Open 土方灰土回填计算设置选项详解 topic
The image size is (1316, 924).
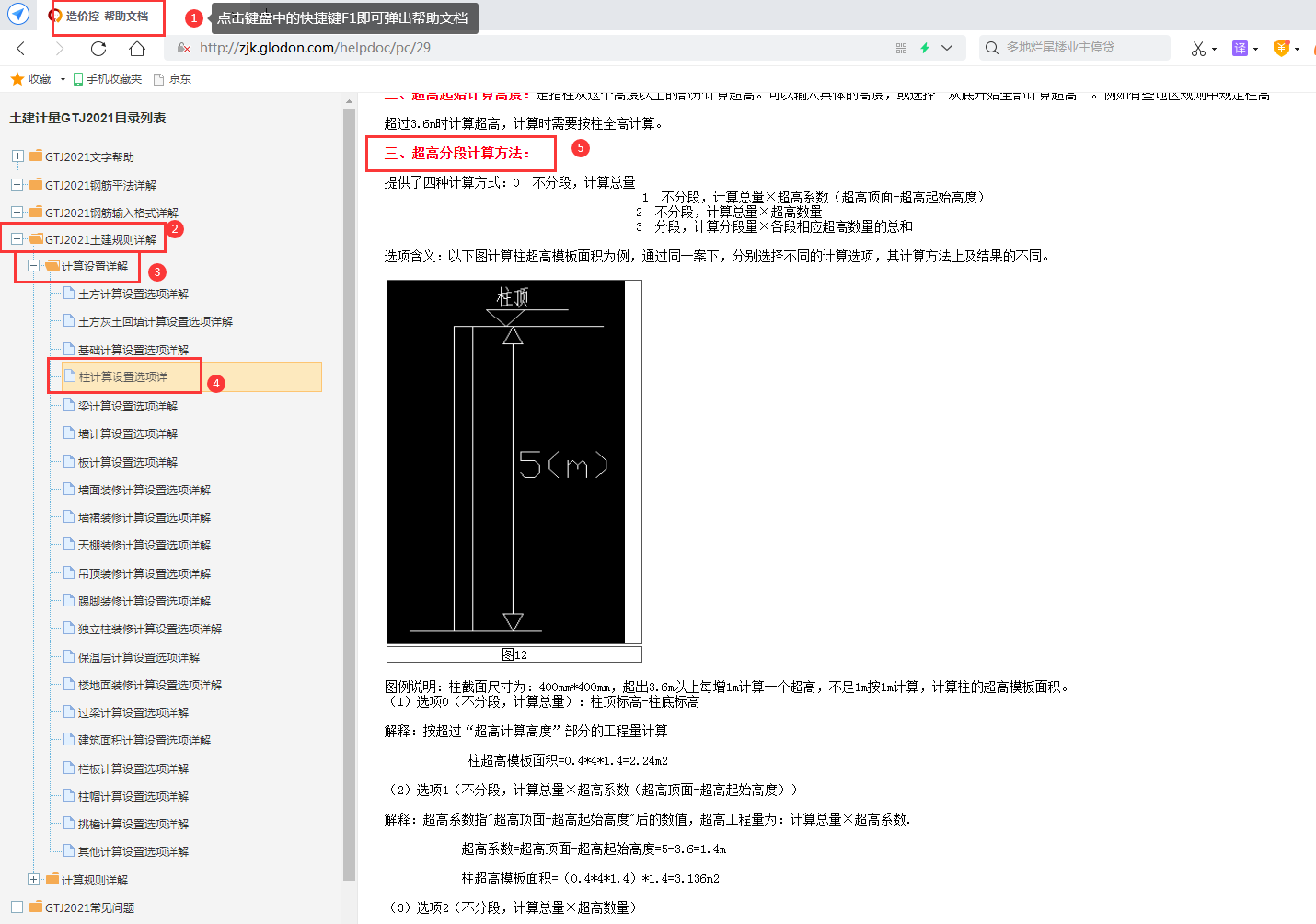click(x=156, y=321)
